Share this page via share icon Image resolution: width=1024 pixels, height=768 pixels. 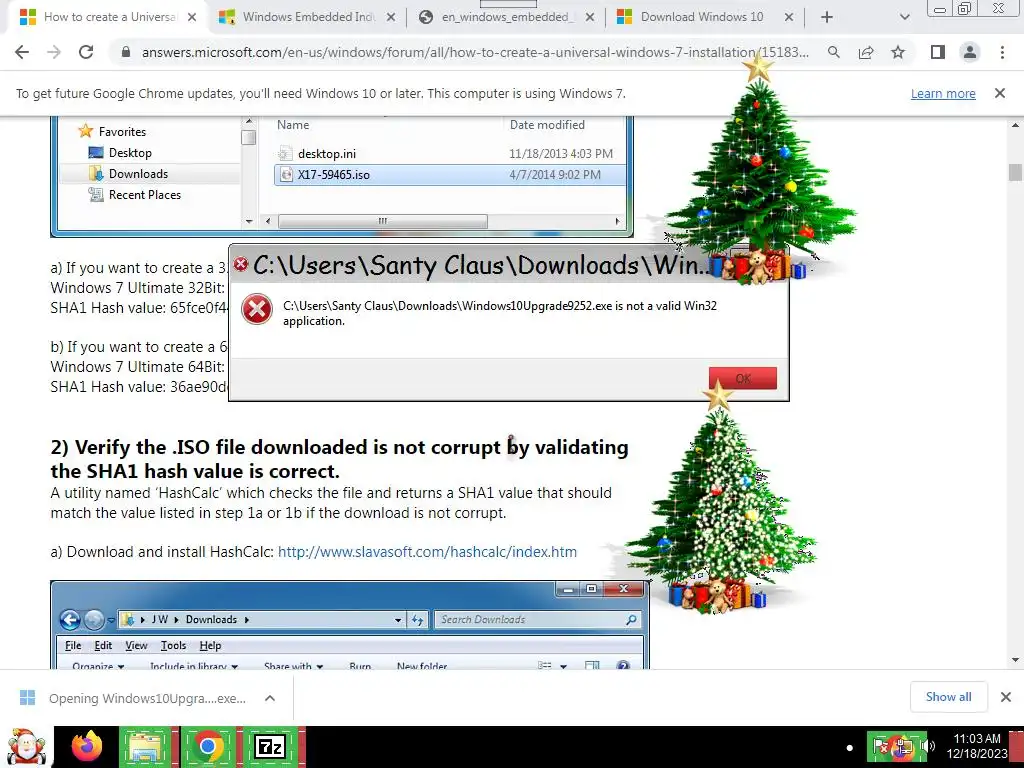click(866, 52)
